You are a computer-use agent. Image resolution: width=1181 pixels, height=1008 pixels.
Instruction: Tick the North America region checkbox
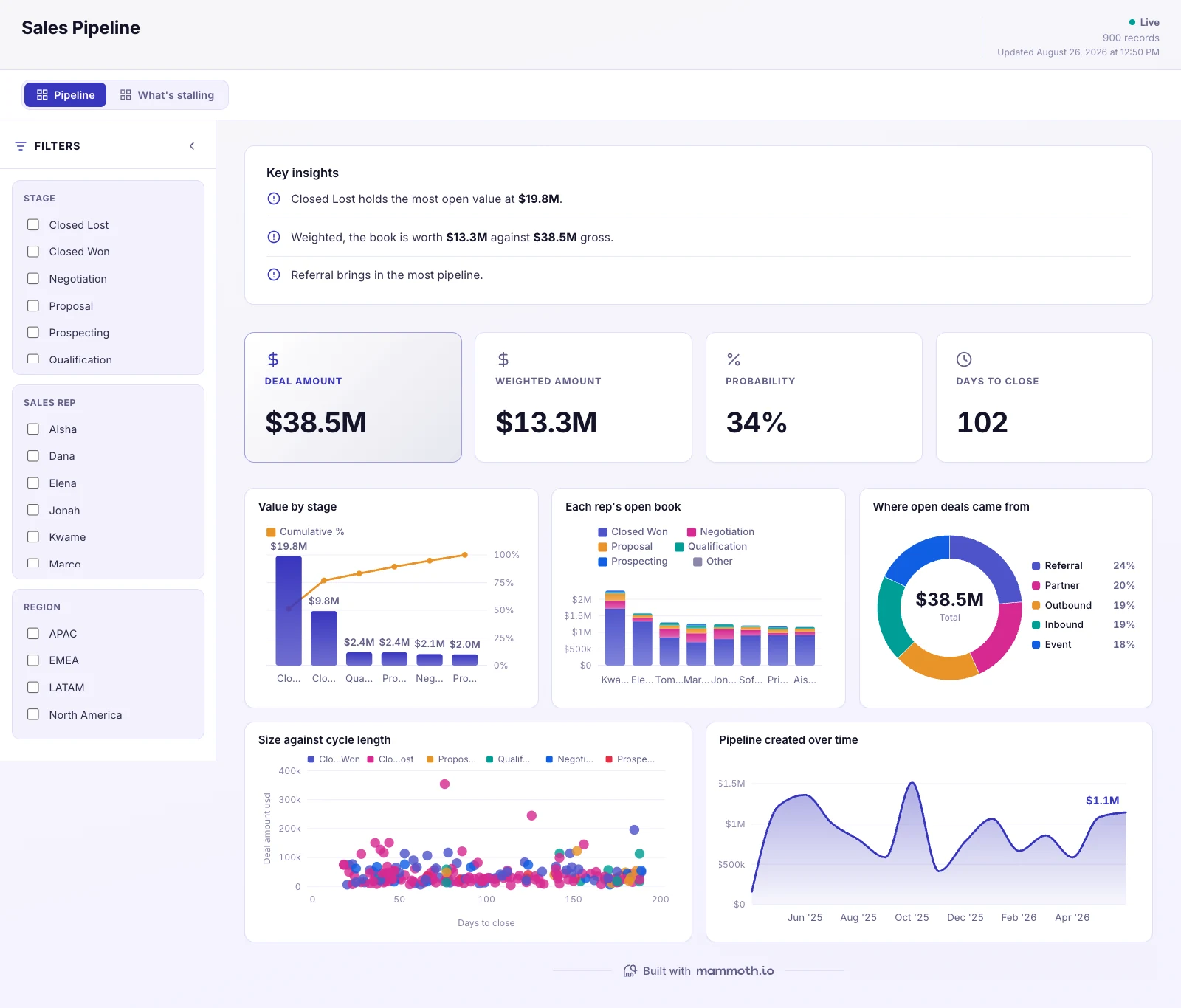[33, 714]
